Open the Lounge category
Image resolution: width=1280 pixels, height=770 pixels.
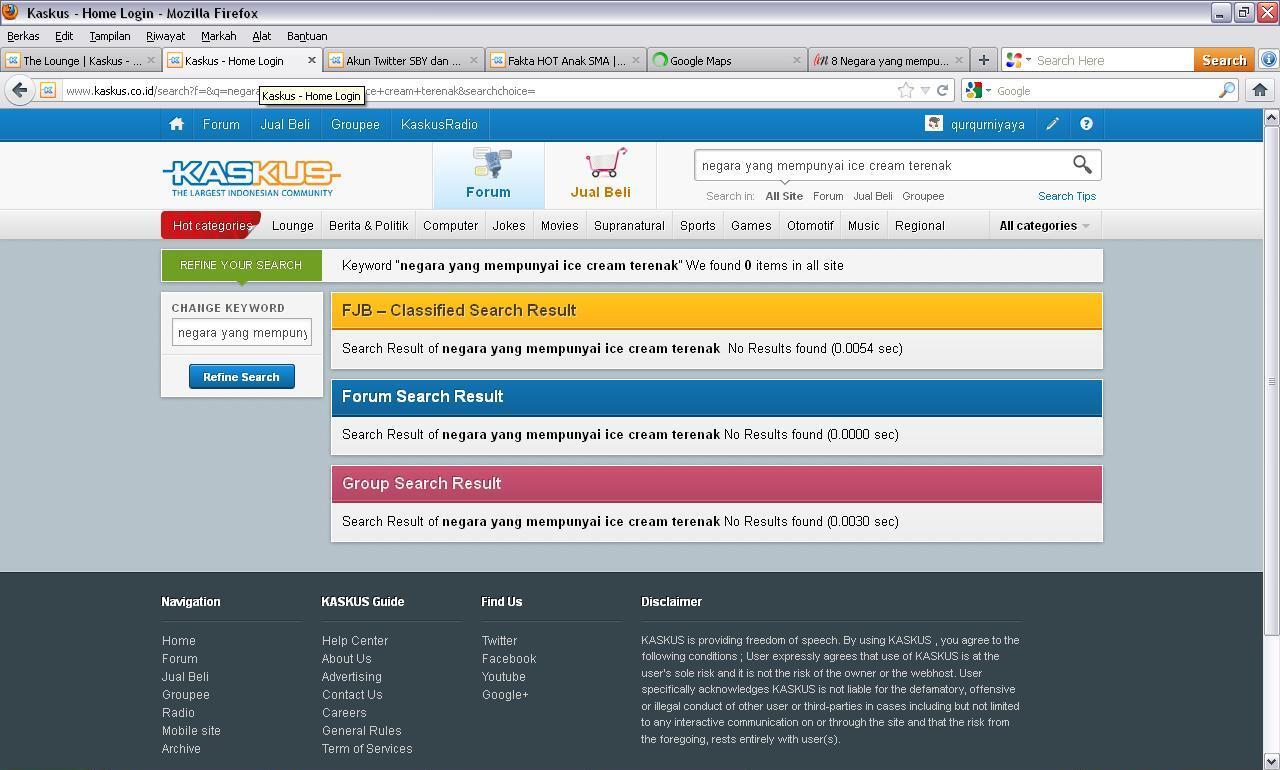pyautogui.click(x=293, y=226)
